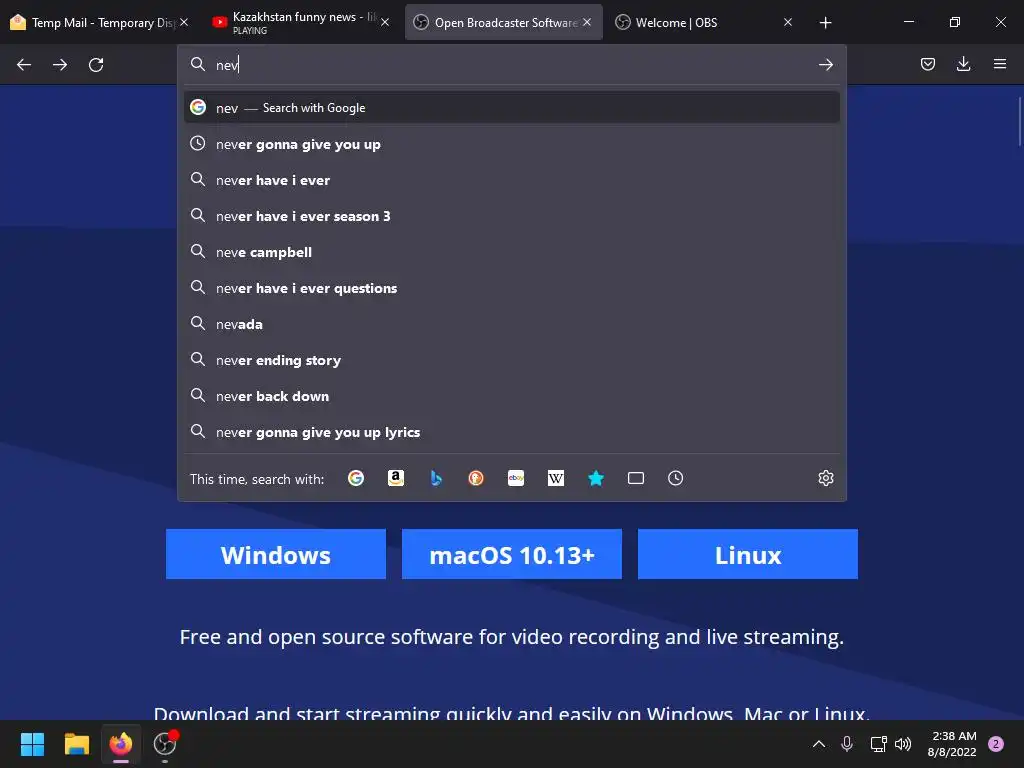Download OBS for Linux

coord(748,554)
